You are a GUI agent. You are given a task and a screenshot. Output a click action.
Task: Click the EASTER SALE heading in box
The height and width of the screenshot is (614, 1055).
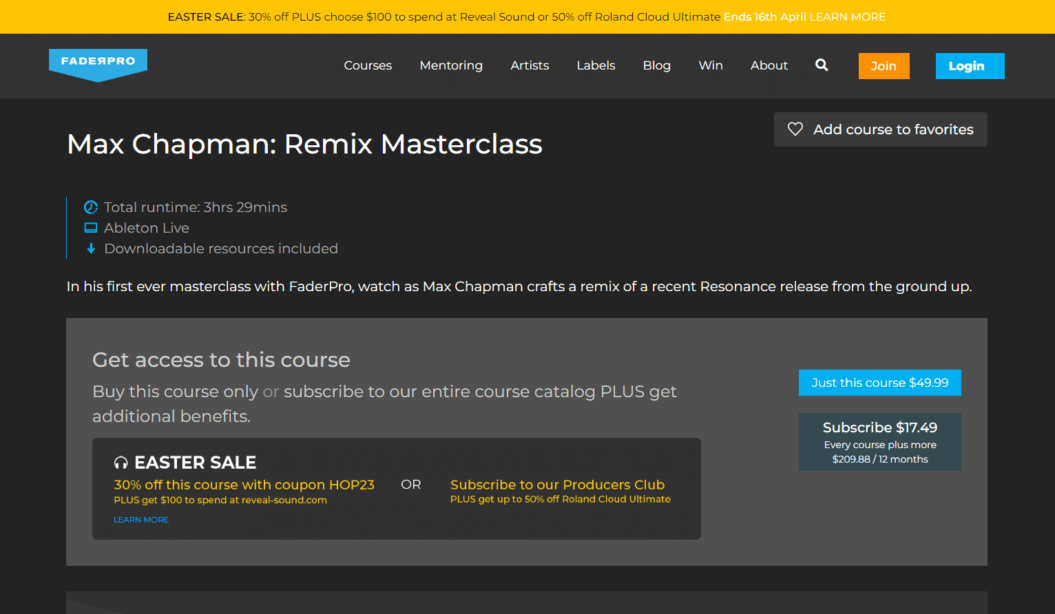195,463
